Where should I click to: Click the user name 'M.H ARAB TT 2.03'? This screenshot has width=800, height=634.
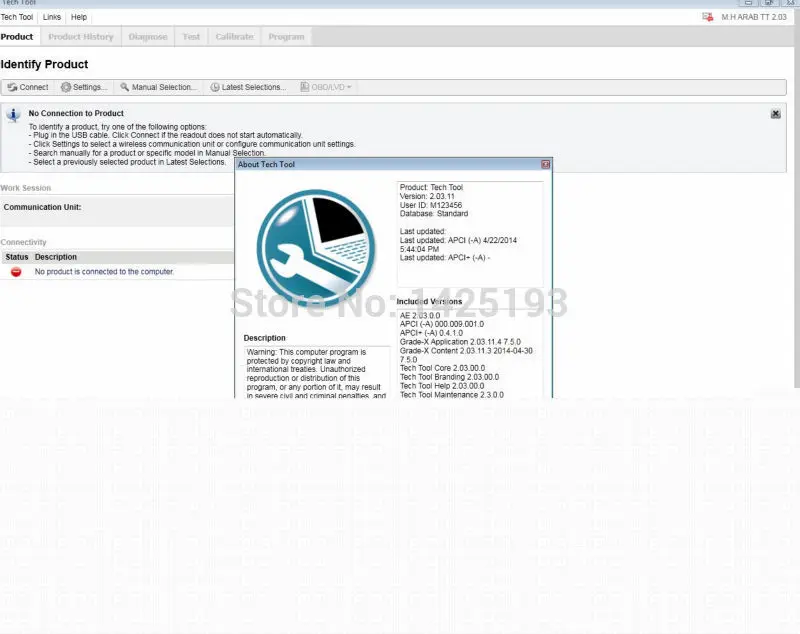point(754,17)
